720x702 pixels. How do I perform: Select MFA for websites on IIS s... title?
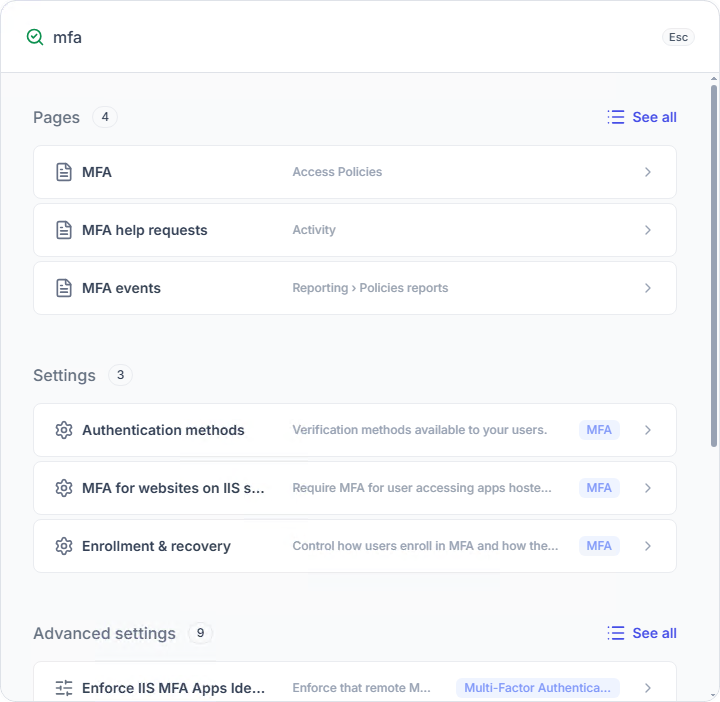(x=173, y=488)
